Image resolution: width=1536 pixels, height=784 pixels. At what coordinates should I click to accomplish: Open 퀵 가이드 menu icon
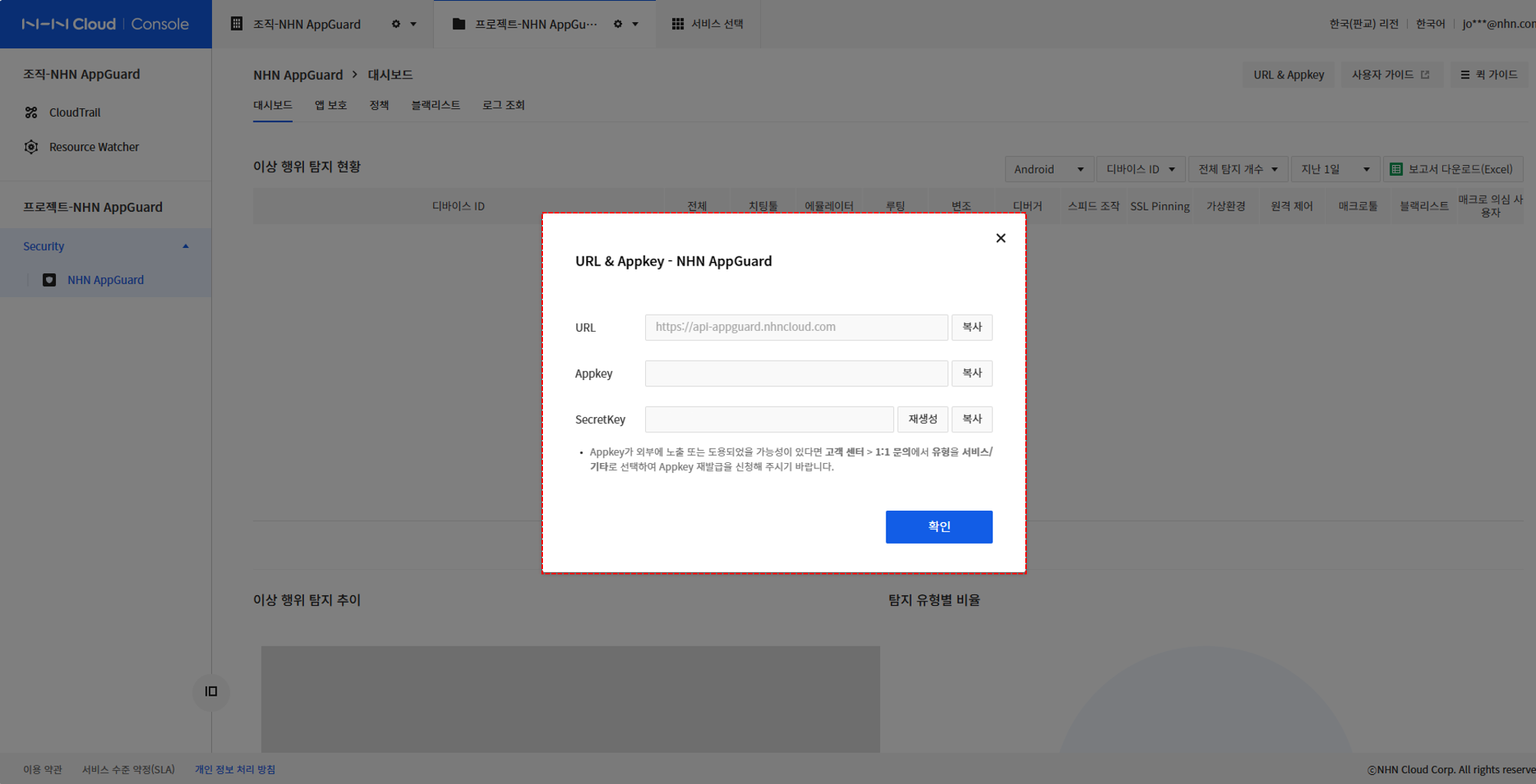(1465, 74)
